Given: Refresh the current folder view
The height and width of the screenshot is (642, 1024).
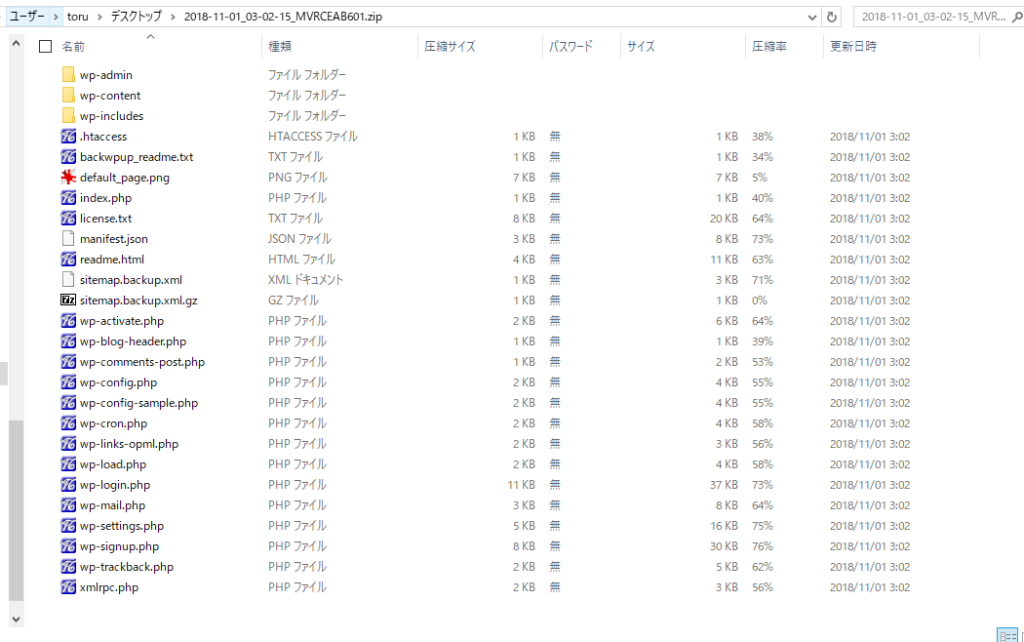Looking at the screenshot, I should 831,17.
